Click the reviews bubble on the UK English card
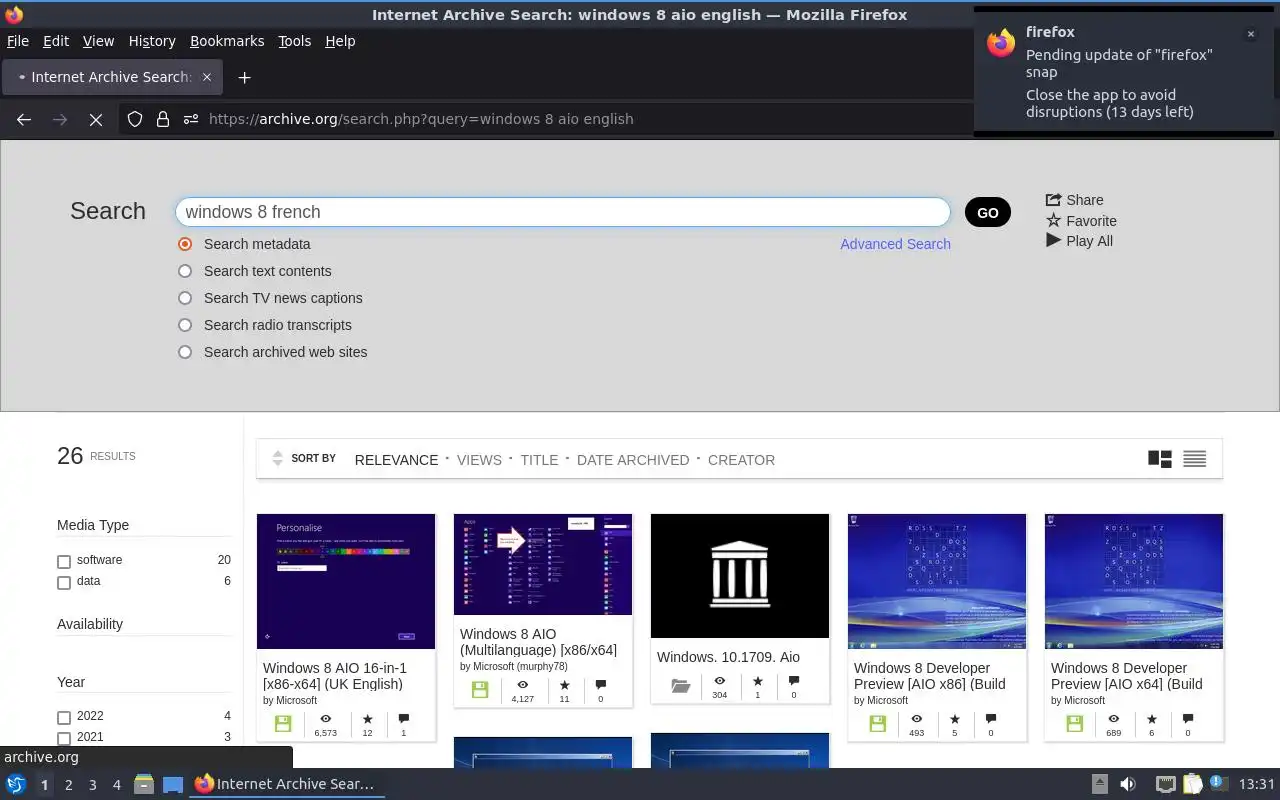This screenshot has height=800, width=1280. point(404,719)
